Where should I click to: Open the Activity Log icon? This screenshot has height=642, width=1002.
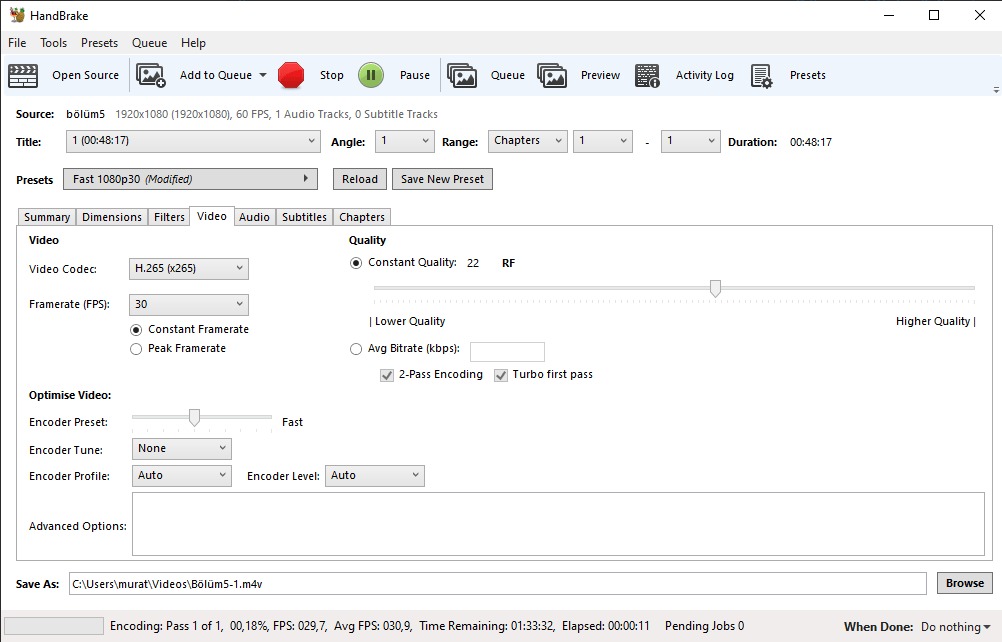pos(647,75)
